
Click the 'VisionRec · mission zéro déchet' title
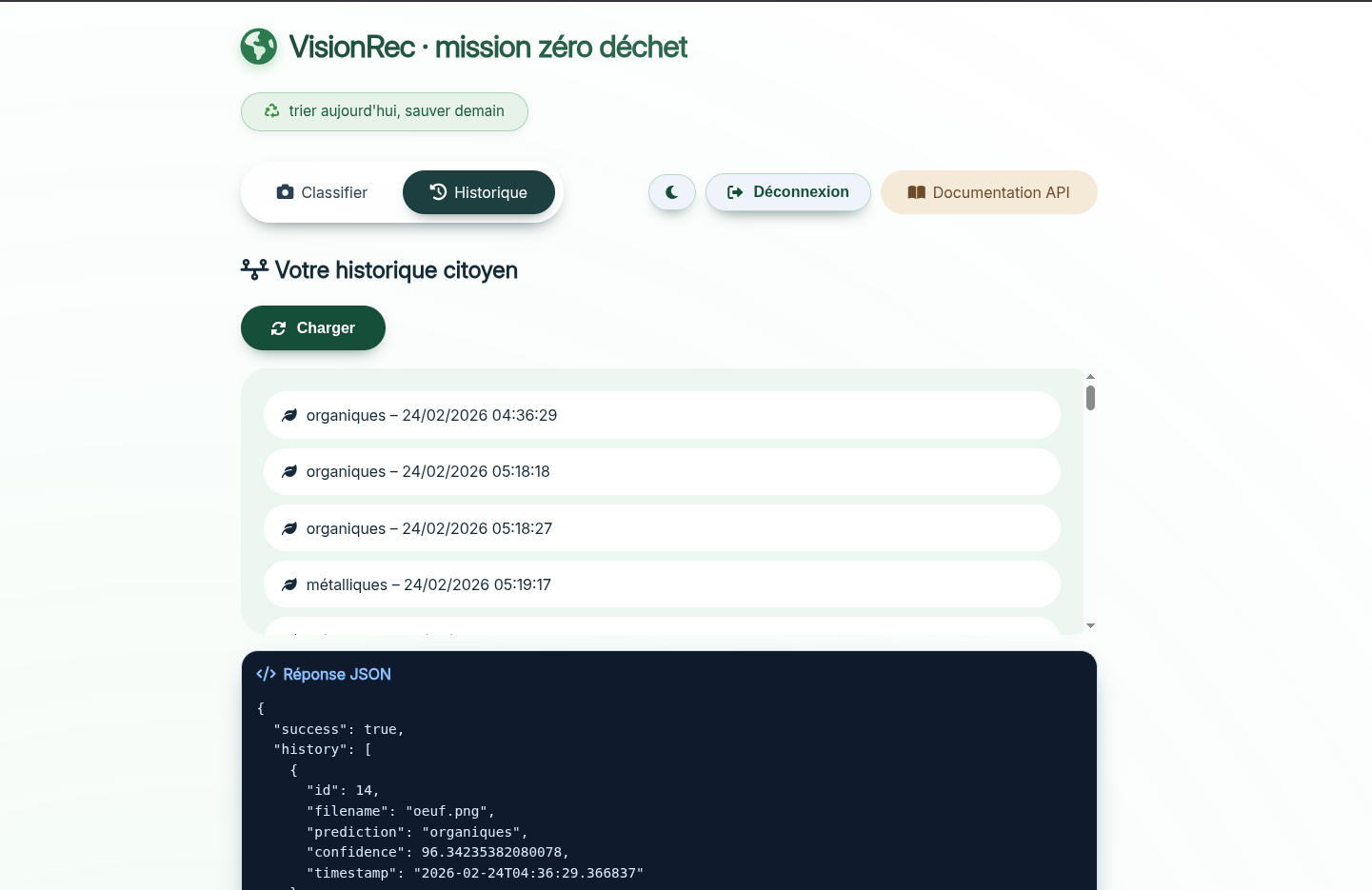488,47
